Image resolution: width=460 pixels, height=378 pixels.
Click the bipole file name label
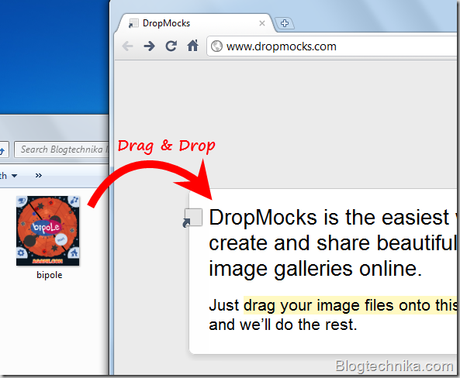point(49,275)
